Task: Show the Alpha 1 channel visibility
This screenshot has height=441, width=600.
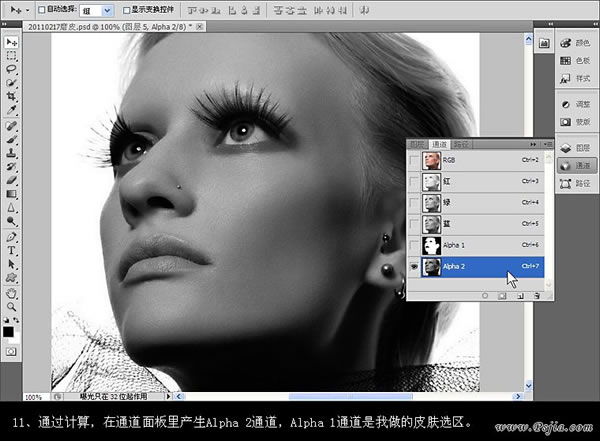Action: [x=414, y=245]
